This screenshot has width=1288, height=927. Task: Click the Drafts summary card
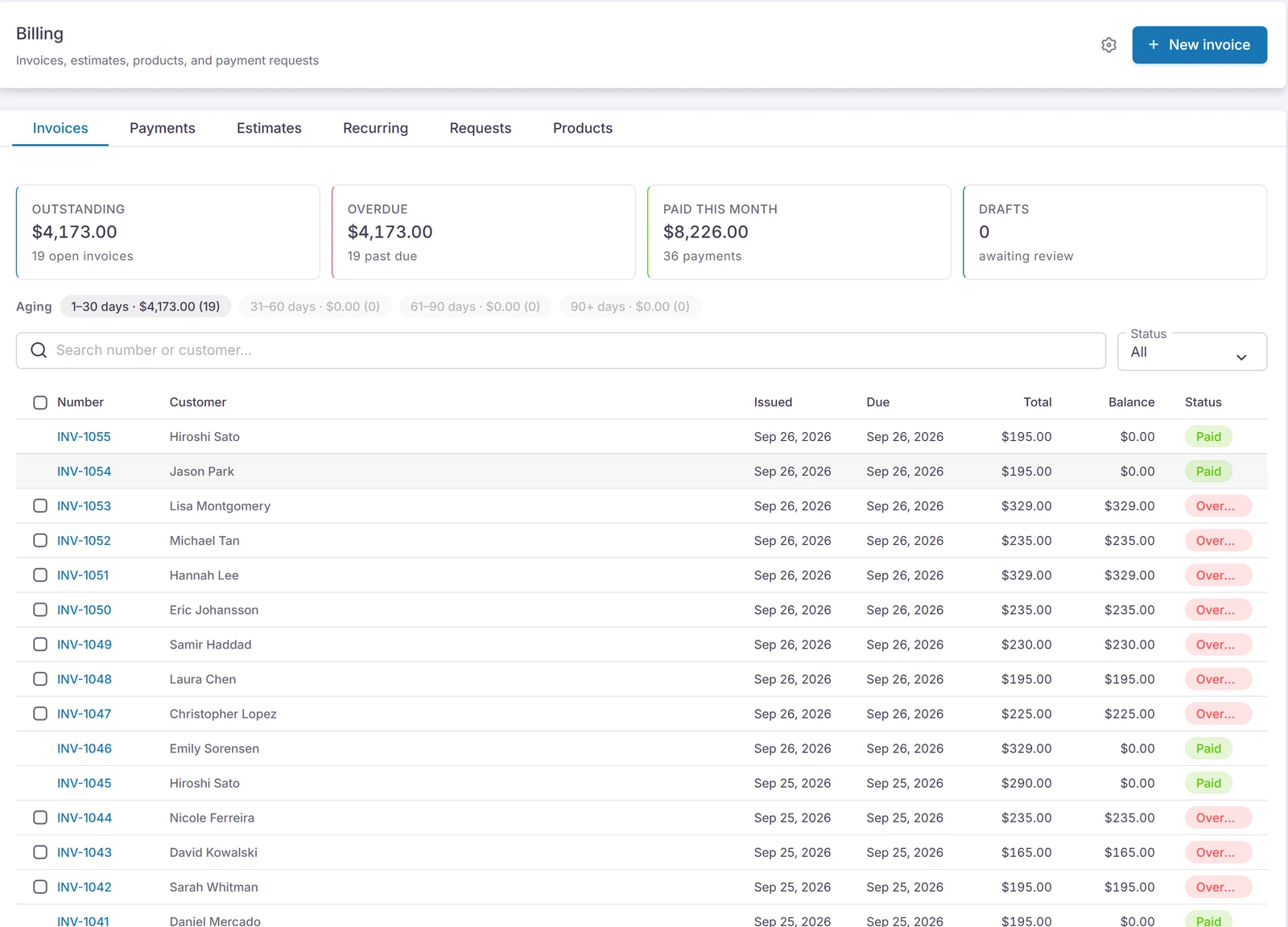pos(1115,233)
